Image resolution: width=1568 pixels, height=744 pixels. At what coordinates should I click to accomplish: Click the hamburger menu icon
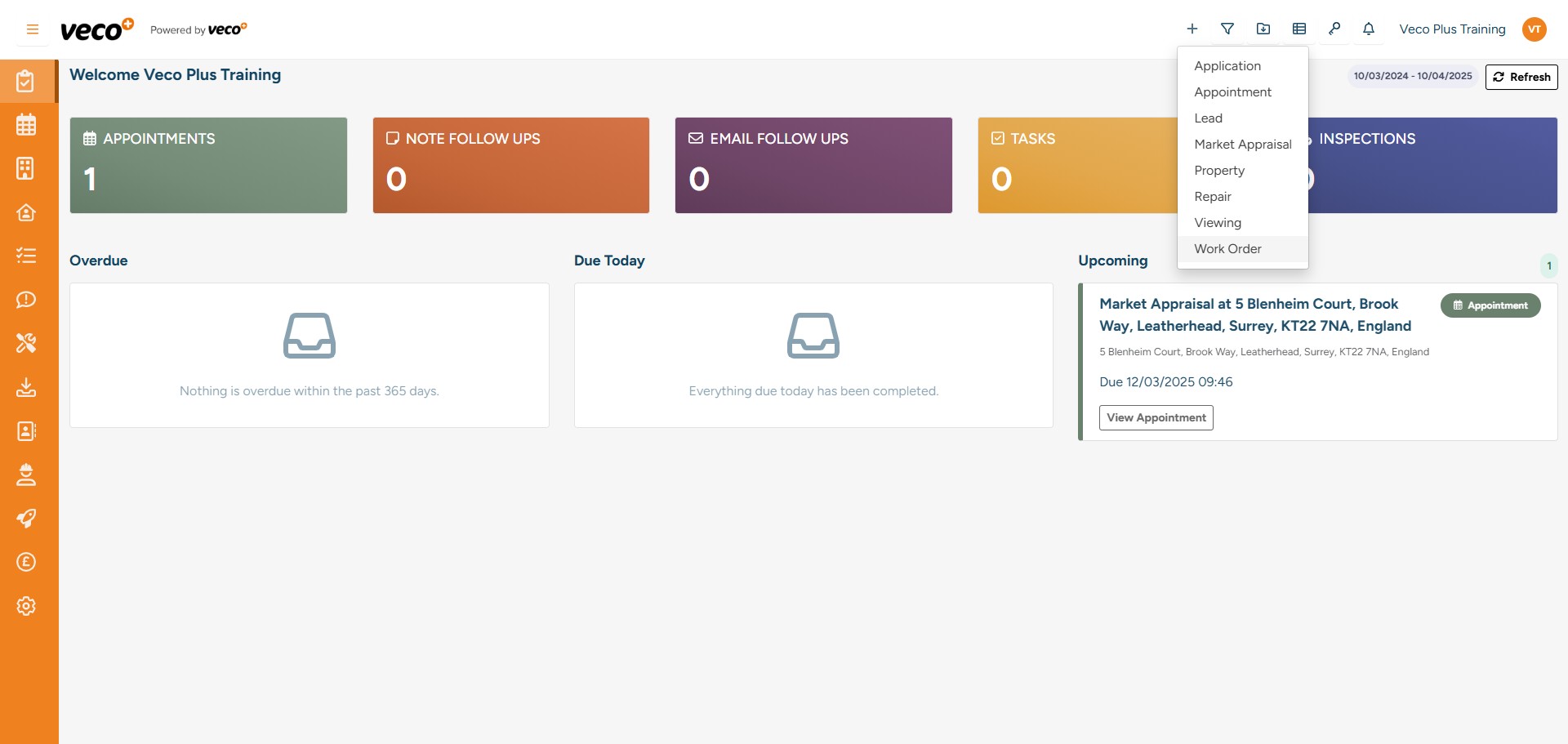[33, 29]
